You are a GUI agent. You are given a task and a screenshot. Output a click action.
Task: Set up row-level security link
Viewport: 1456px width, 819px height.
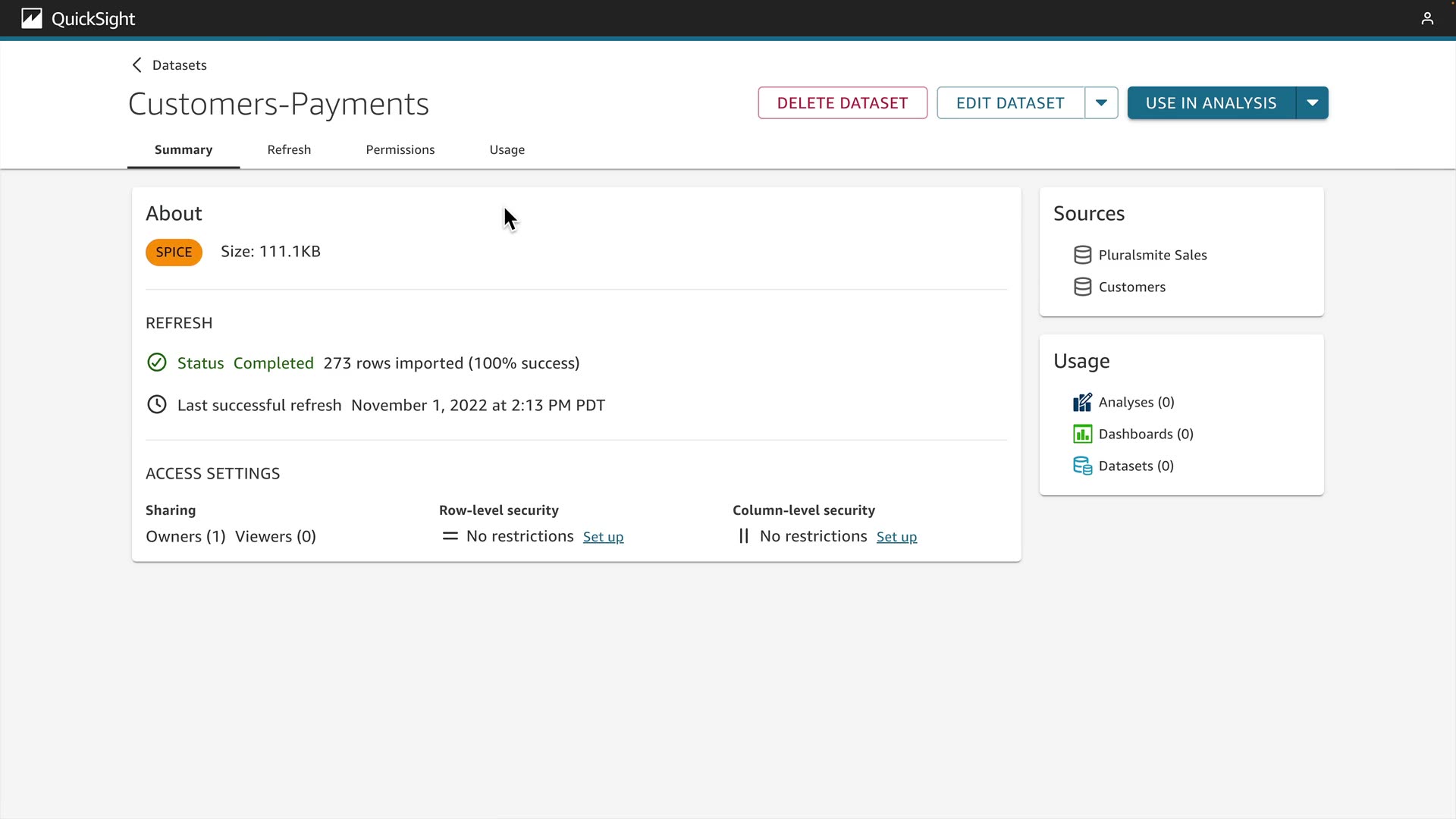coord(603,537)
